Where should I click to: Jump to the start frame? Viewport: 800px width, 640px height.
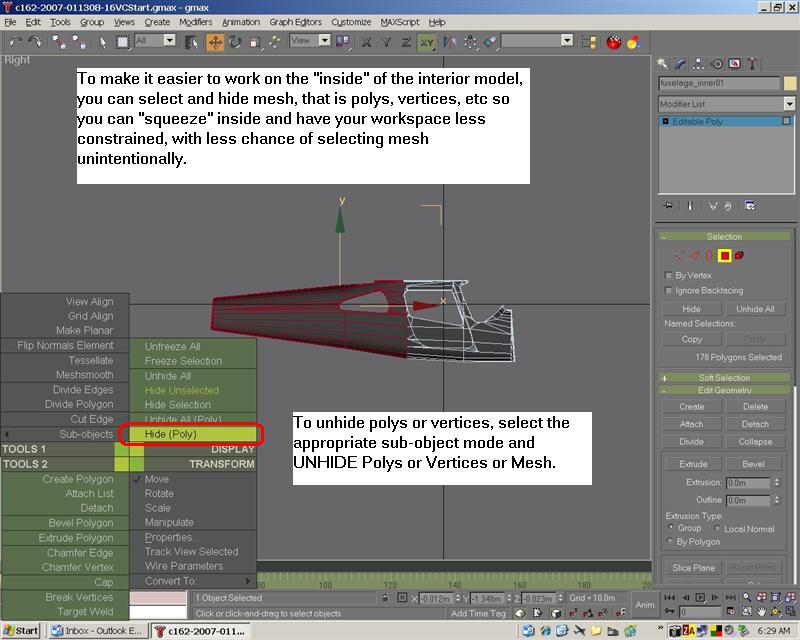pyautogui.click(x=669, y=597)
